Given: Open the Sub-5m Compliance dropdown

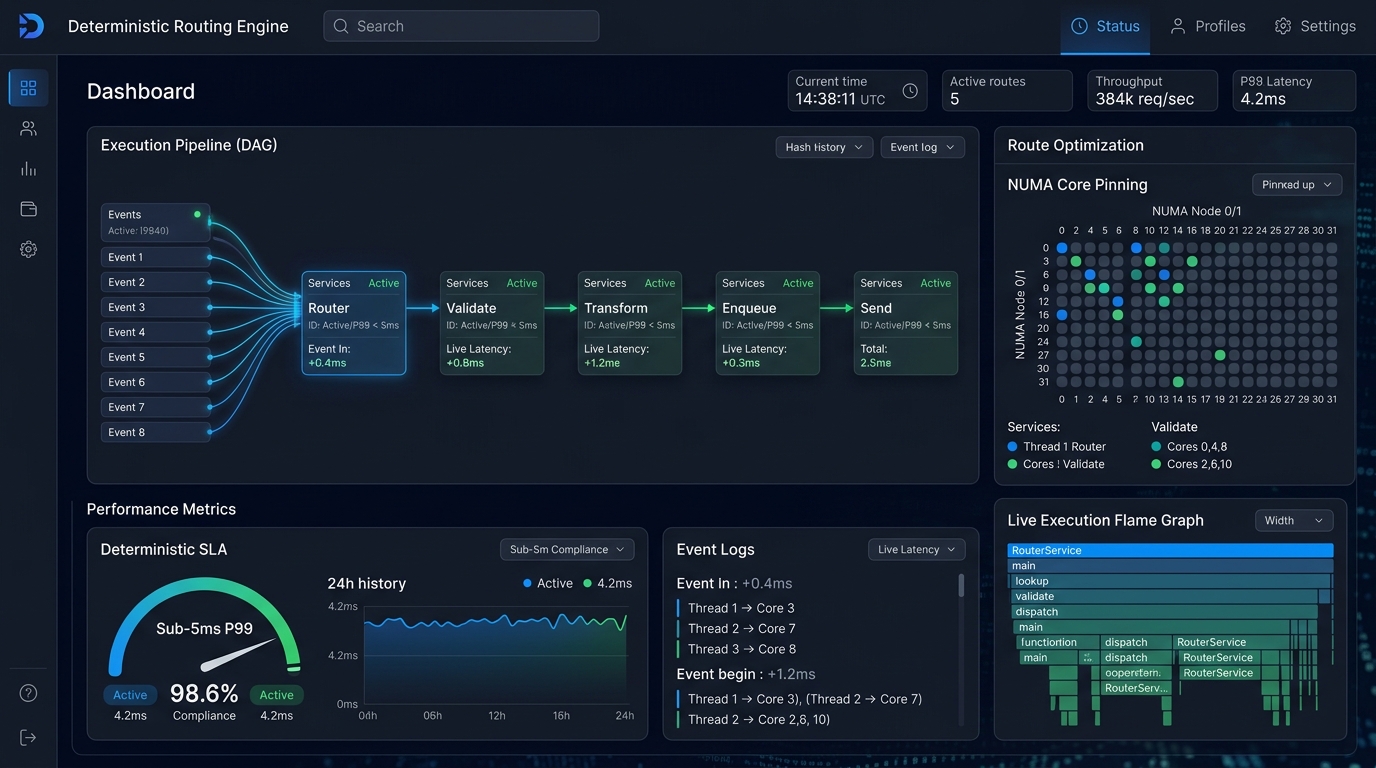Looking at the screenshot, I should (567, 549).
